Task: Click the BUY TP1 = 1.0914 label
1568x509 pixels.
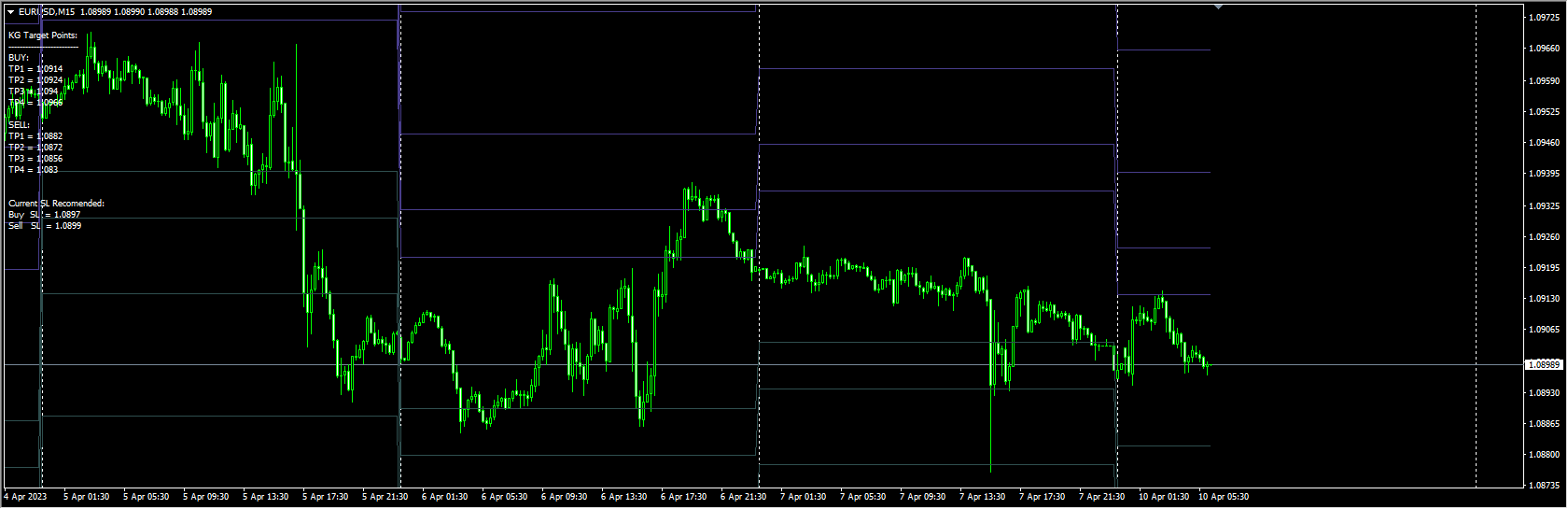Action: tap(35, 69)
